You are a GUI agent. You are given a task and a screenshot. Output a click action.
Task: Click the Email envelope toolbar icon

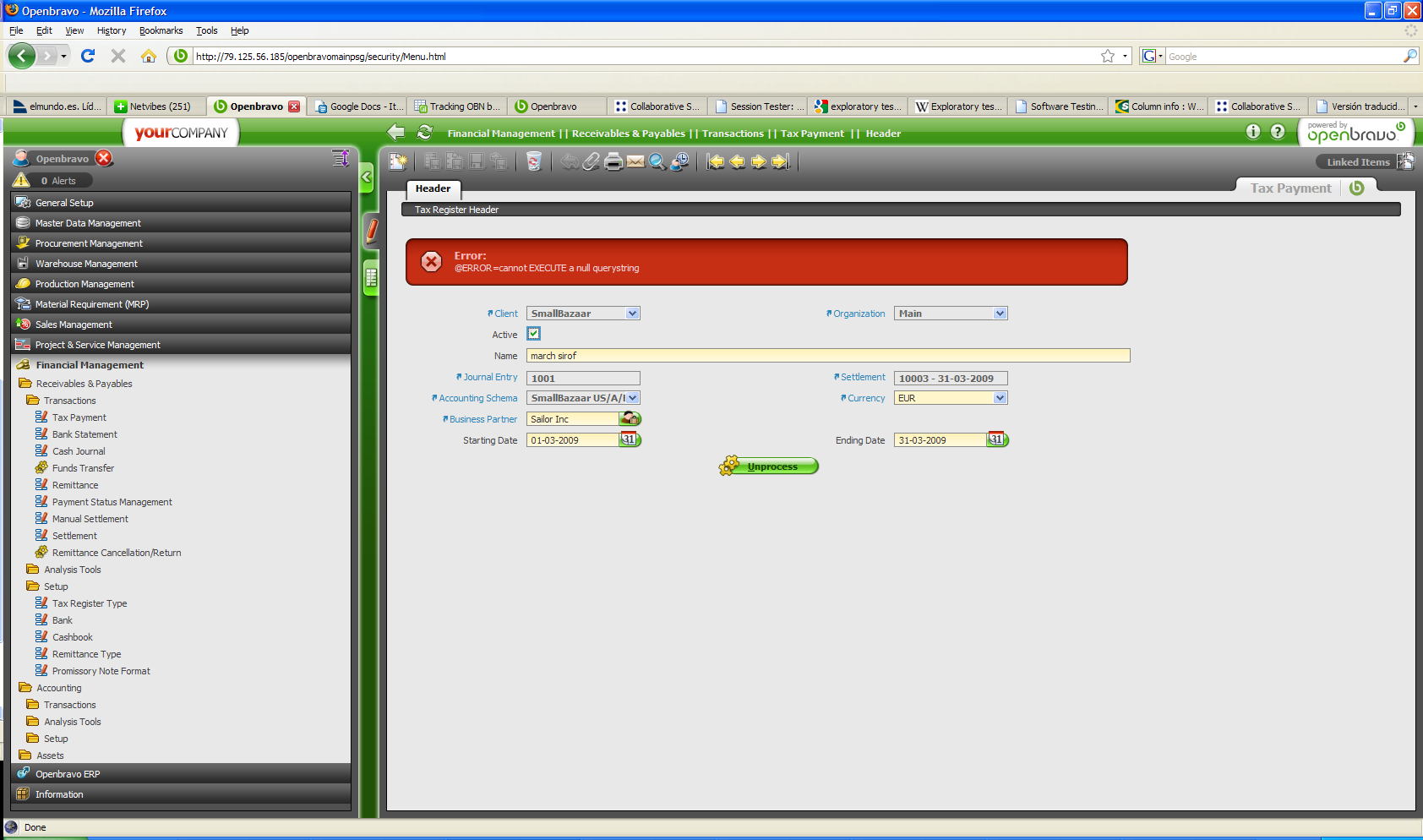(635, 161)
